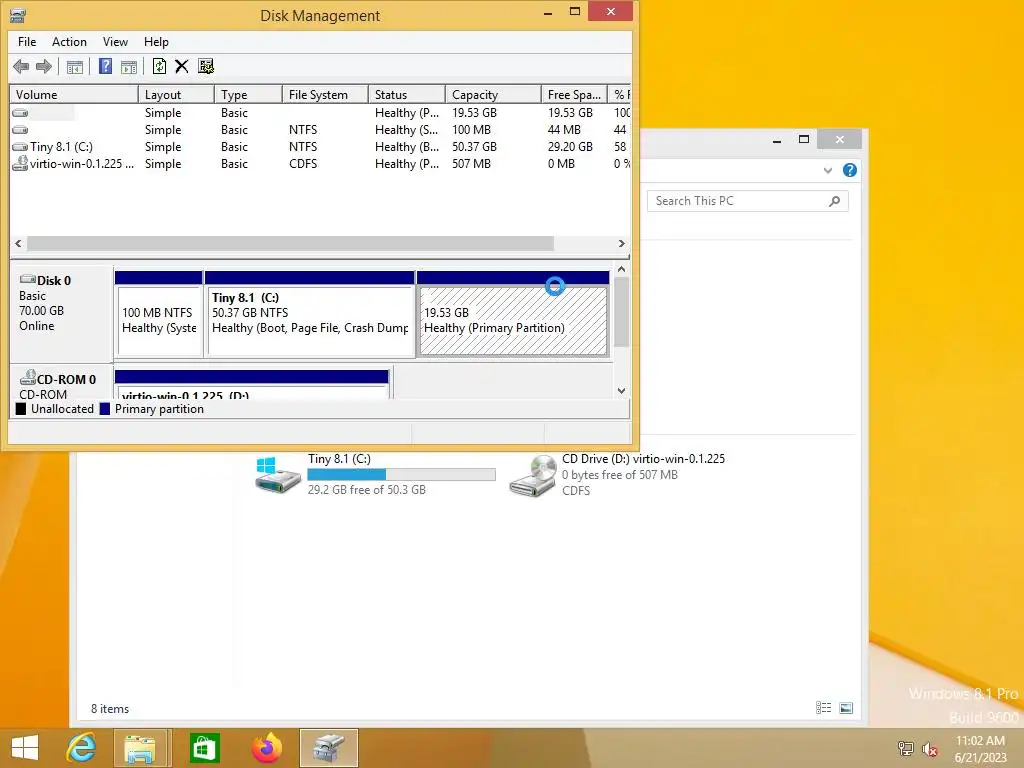
Task: Click the black Unallocated legend swatch
Action: [21, 409]
